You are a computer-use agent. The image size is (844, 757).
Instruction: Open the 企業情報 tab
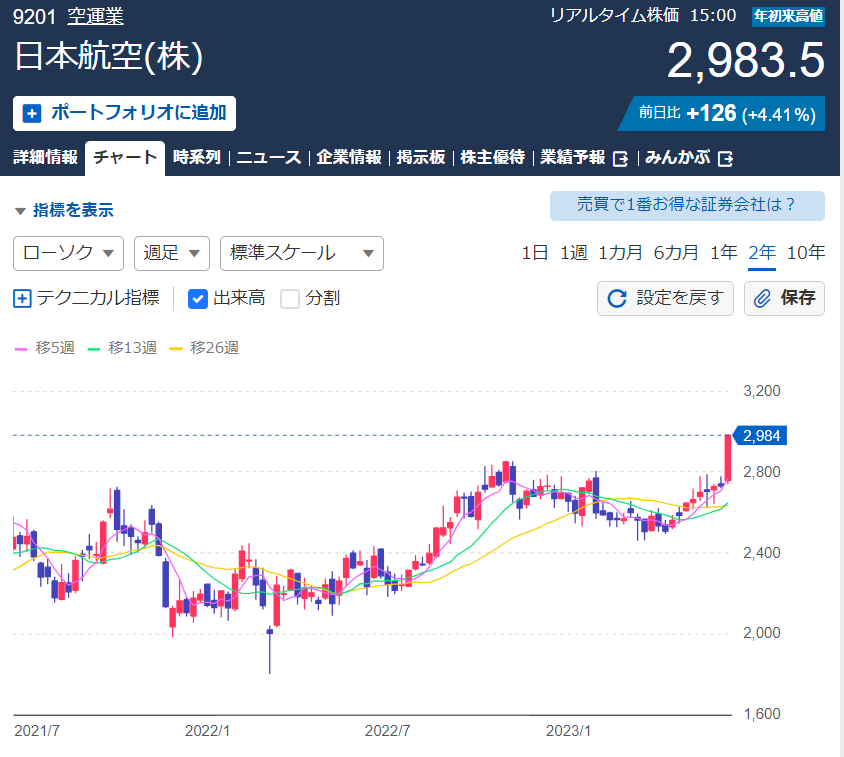pyautogui.click(x=349, y=157)
